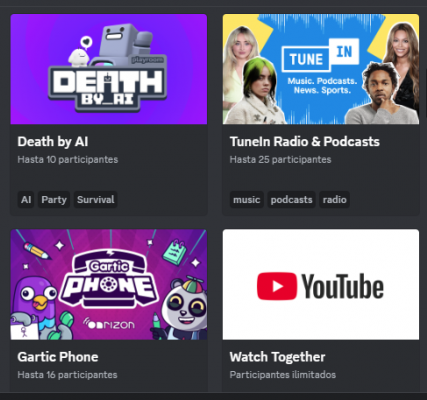Screen dimensions: 427x400
Task: Open the Watch Together title
Action: (x=277, y=357)
